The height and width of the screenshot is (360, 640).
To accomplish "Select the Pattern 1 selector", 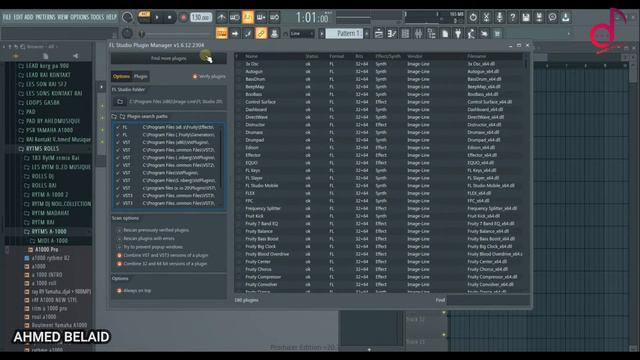I will pyautogui.click(x=345, y=33).
